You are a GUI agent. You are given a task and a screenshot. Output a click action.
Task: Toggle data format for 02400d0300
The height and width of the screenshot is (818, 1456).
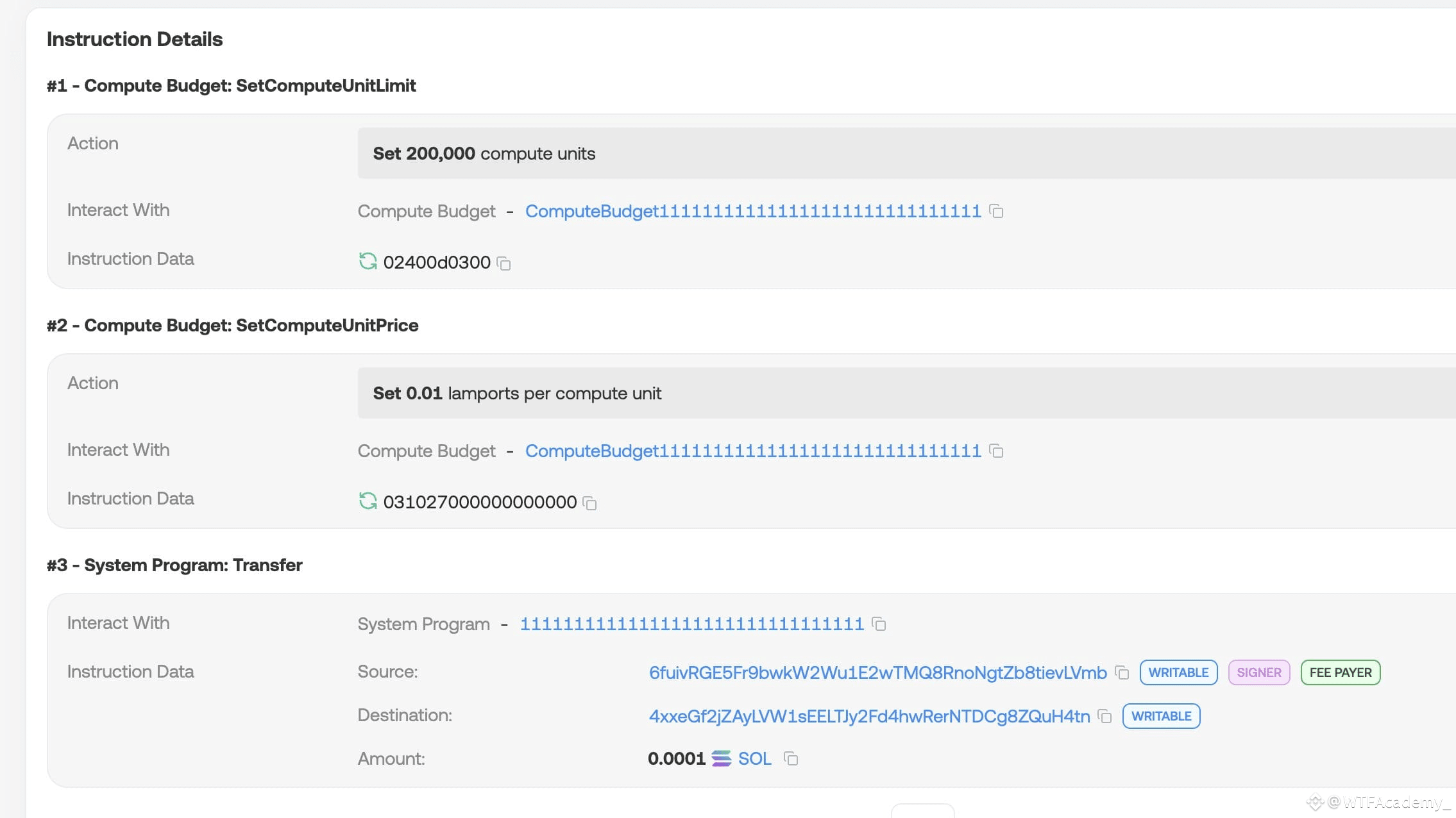[x=368, y=262]
